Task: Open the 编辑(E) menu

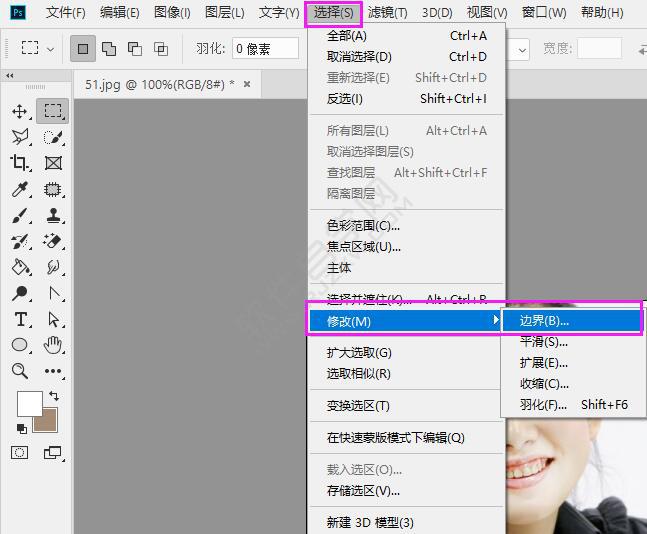Action: (120, 12)
